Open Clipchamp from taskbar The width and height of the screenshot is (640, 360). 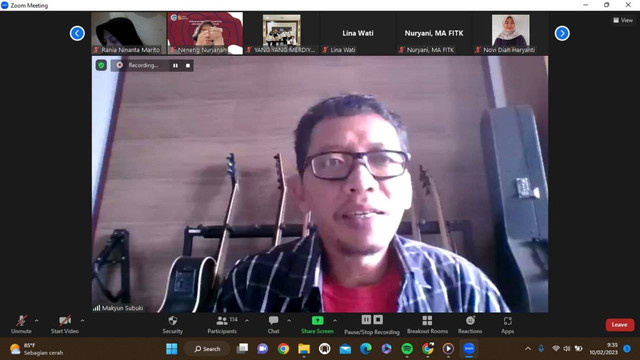[386, 349]
